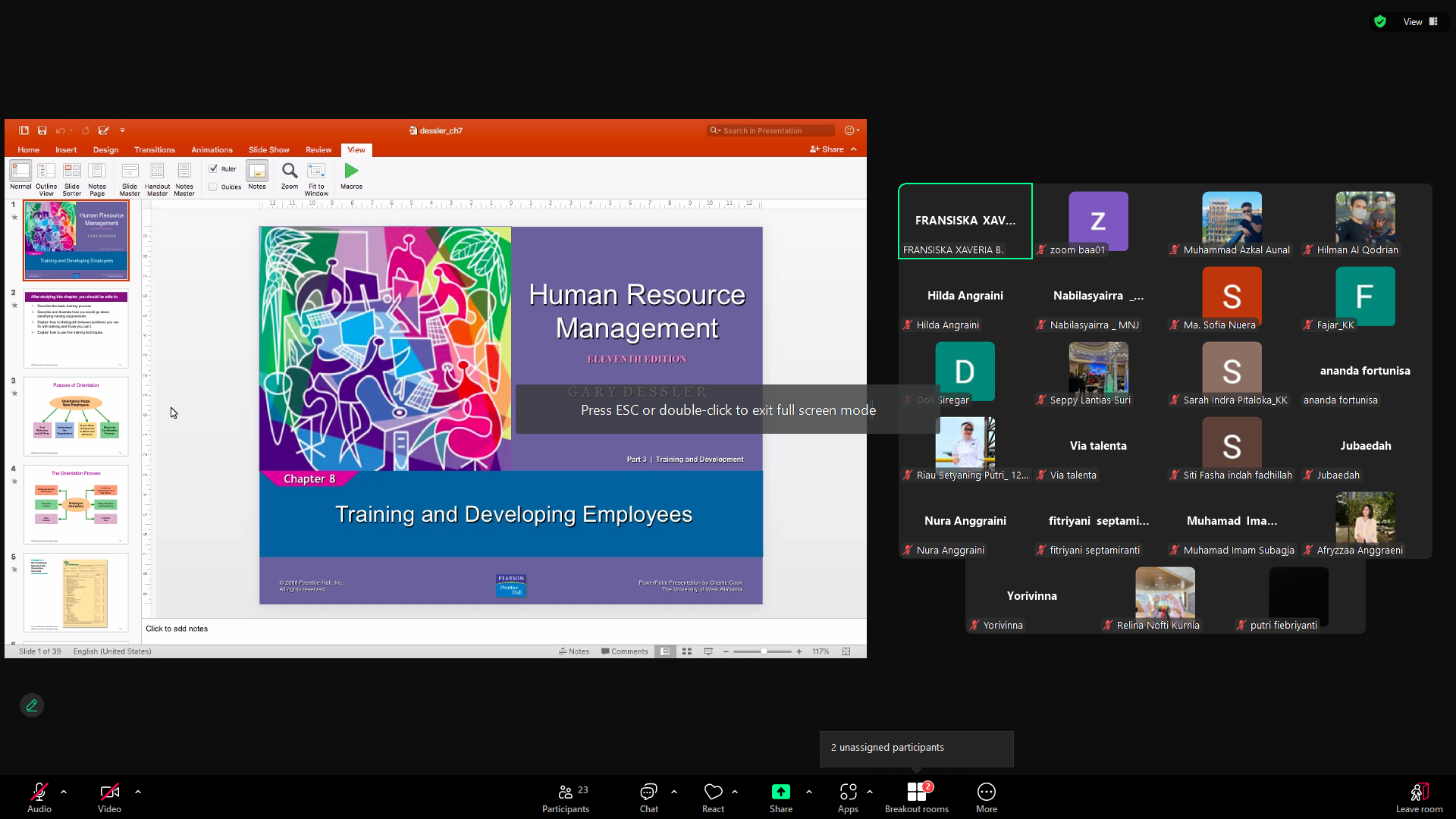Image resolution: width=1456 pixels, height=819 pixels.
Task: Click Fit to Window in the ribbon
Action: coord(316,179)
